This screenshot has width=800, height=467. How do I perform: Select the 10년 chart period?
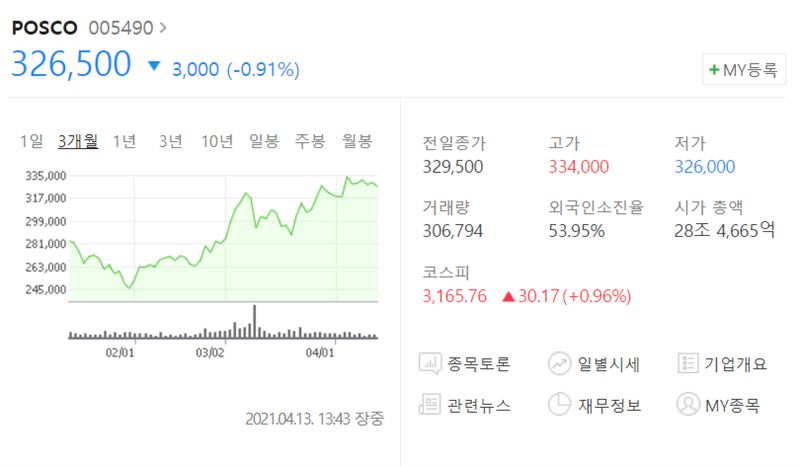click(217, 141)
